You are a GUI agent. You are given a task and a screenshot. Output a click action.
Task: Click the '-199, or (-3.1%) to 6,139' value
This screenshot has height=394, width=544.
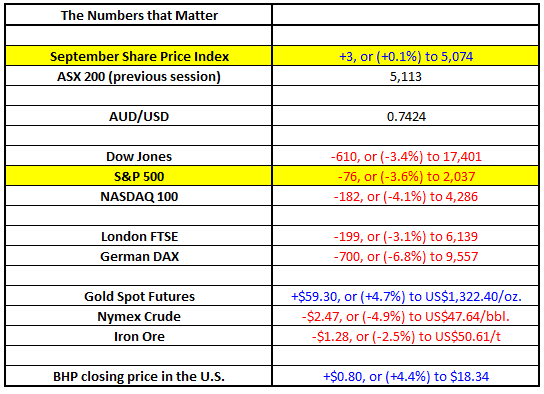click(x=406, y=236)
